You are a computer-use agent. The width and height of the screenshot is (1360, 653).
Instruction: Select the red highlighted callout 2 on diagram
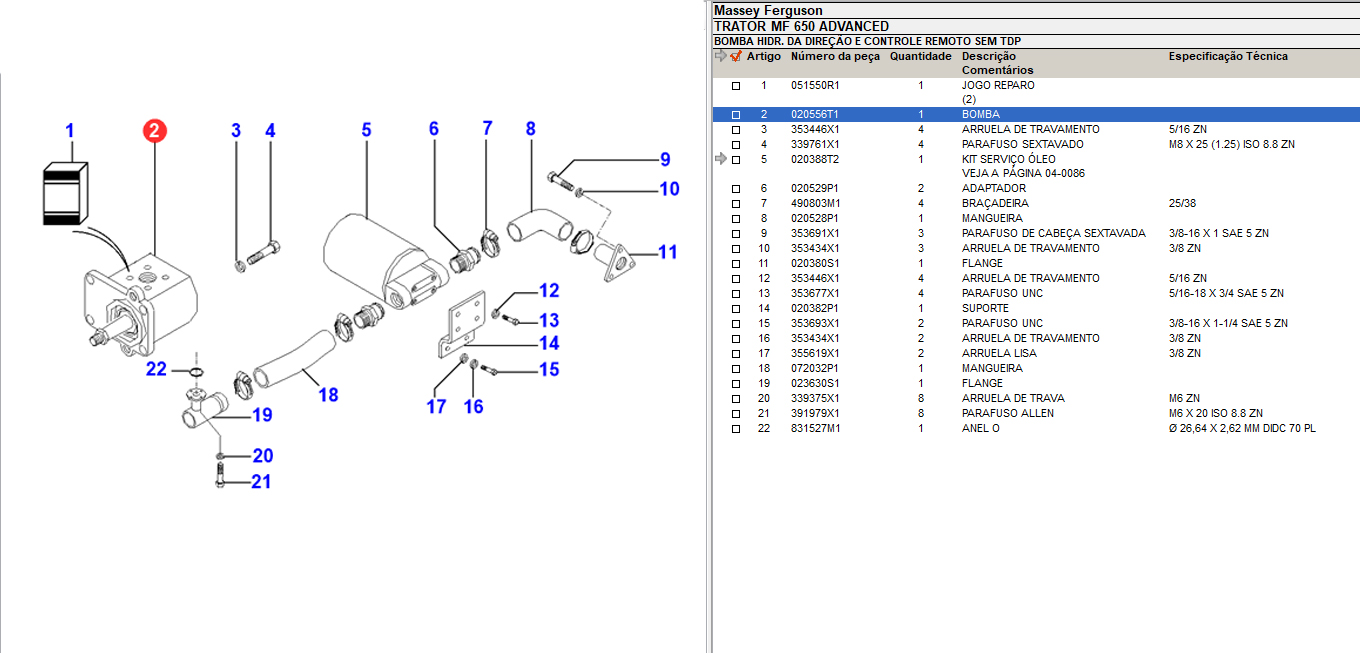click(154, 131)
